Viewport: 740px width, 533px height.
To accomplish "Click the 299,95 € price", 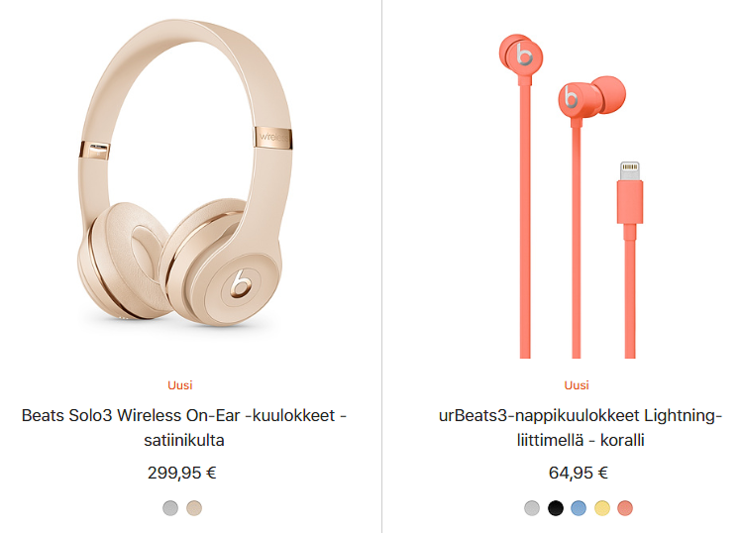I will click(x=182, y=473).
